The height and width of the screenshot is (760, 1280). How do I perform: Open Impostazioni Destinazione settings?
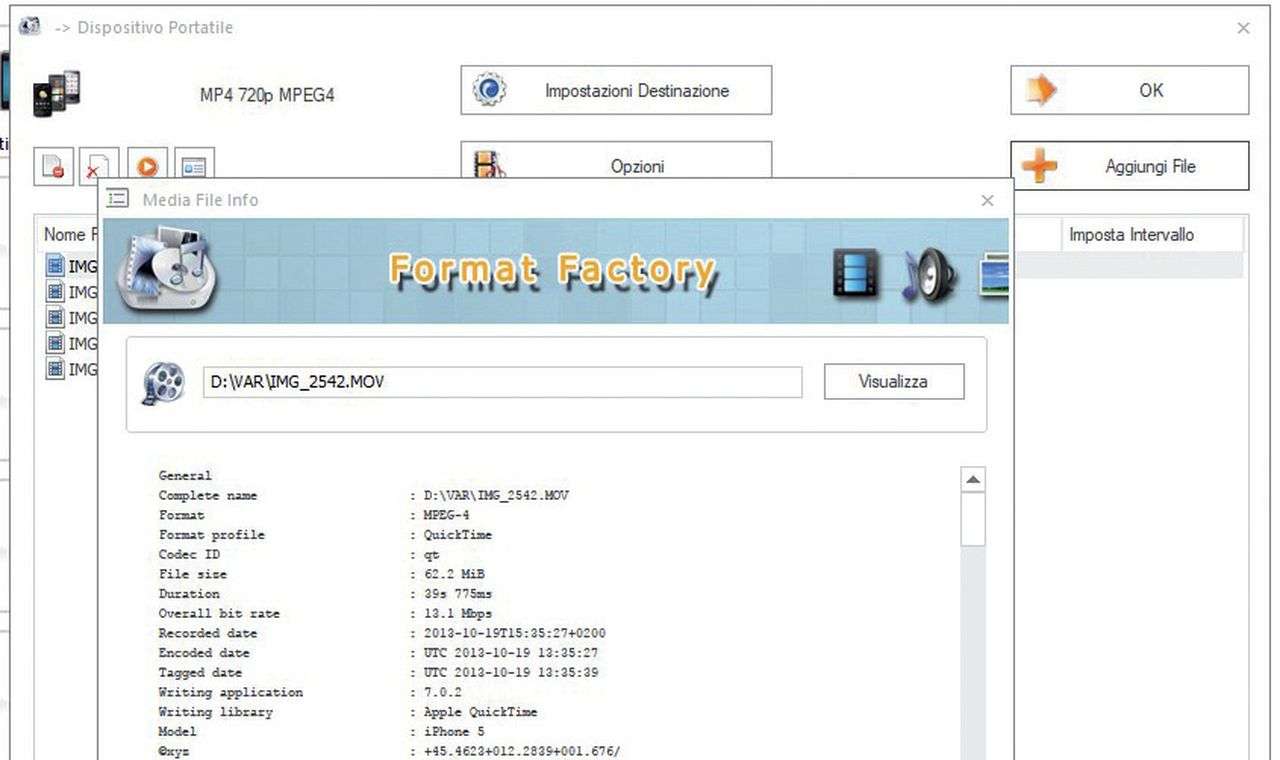point(616,90)
